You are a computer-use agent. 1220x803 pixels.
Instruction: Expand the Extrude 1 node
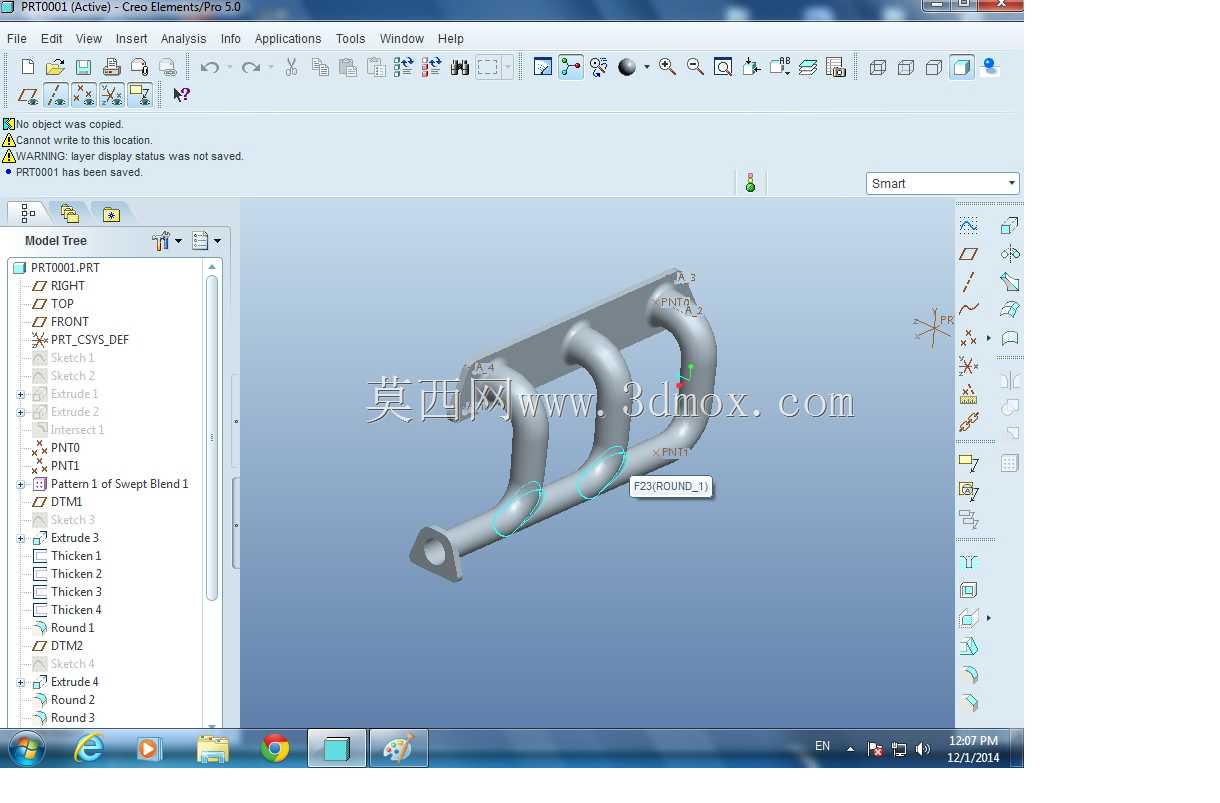[21, 394]
